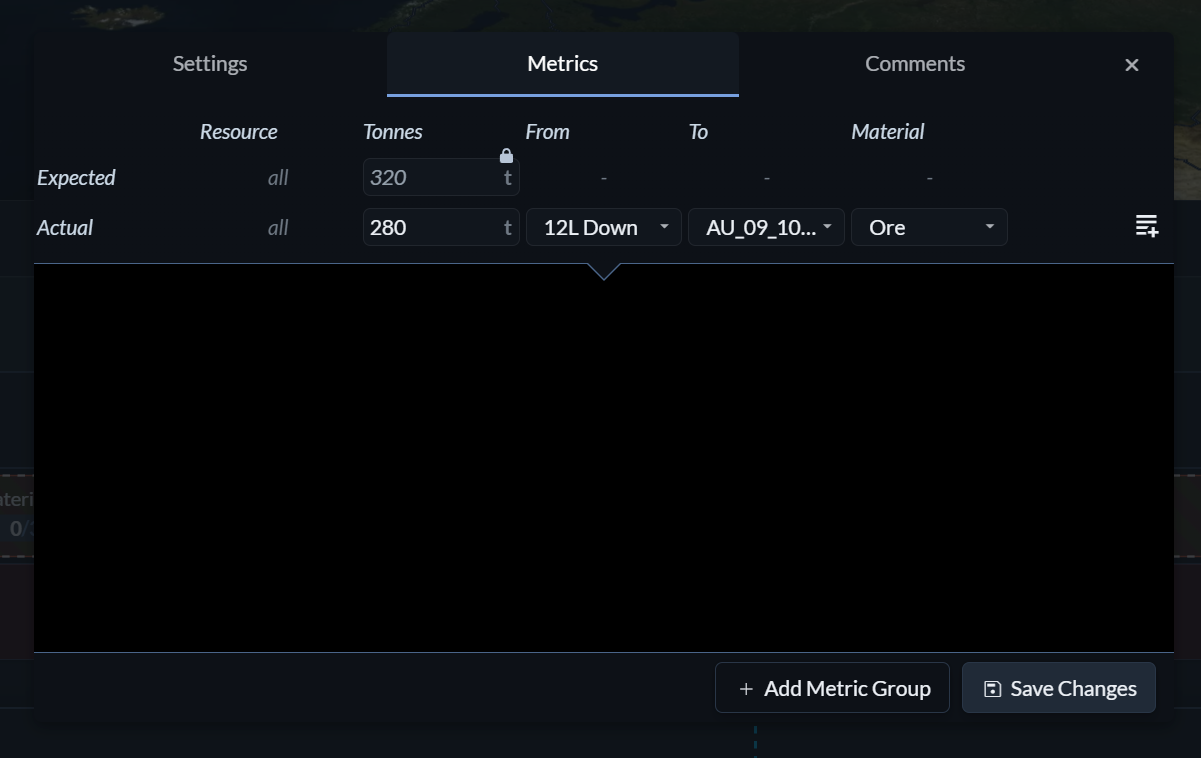
Task: Click the Tonnes column header
Action: coord(393,132)
